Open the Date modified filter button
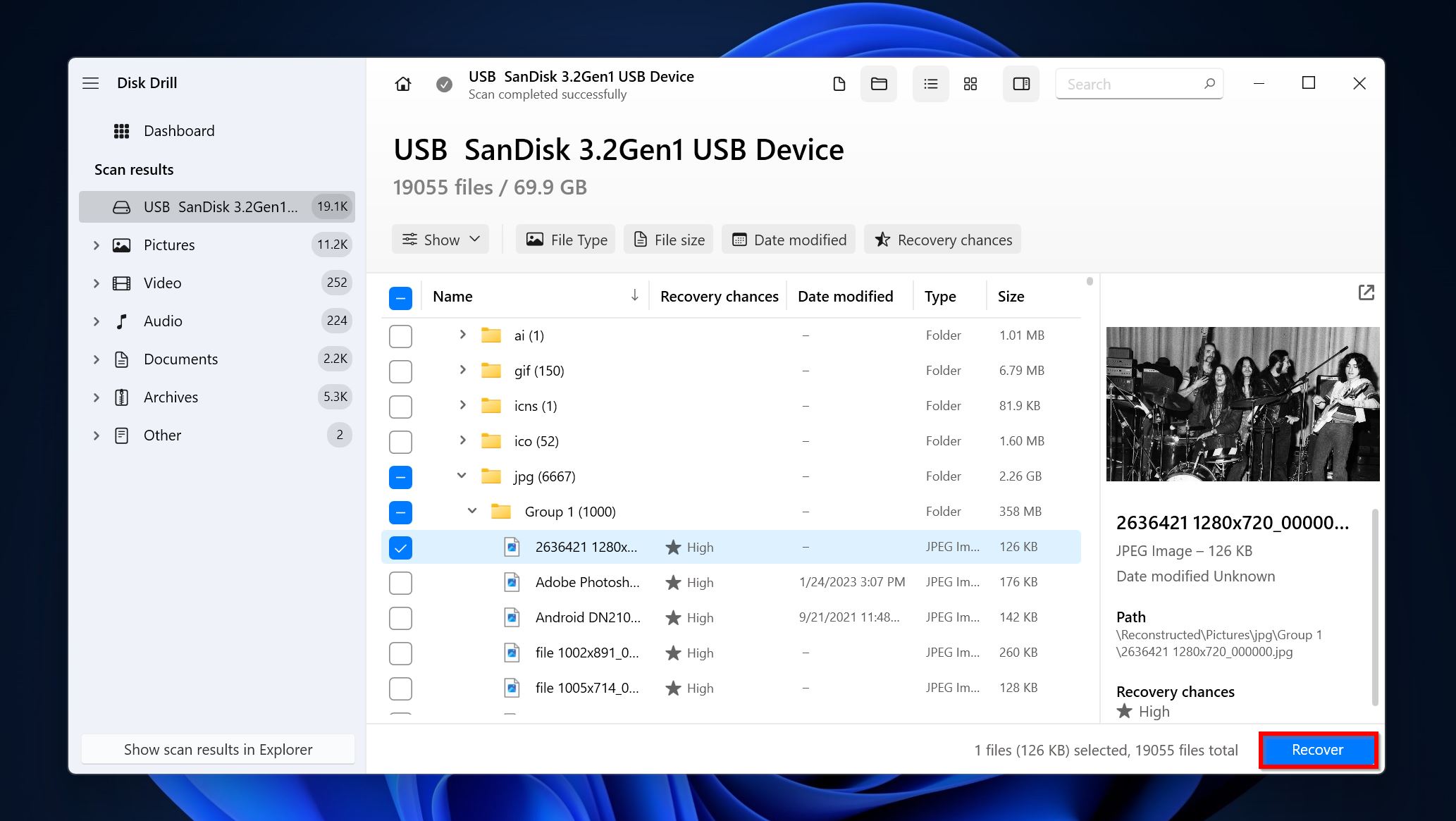 tap(789, 240)
